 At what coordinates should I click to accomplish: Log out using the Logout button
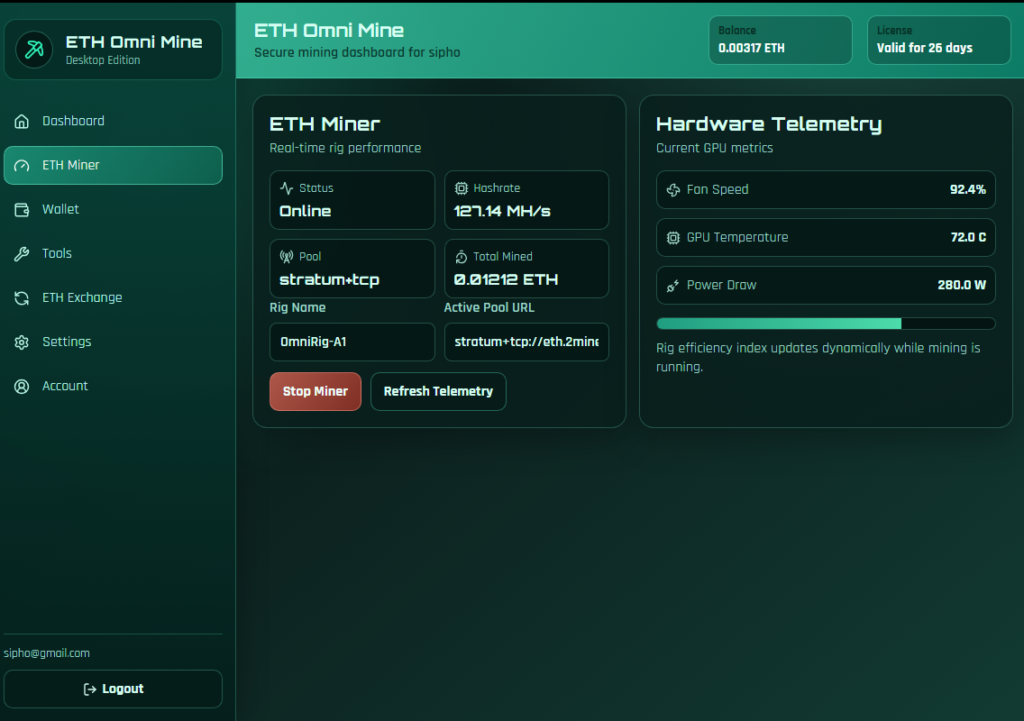pyautogui.click(x=113, y=689)
